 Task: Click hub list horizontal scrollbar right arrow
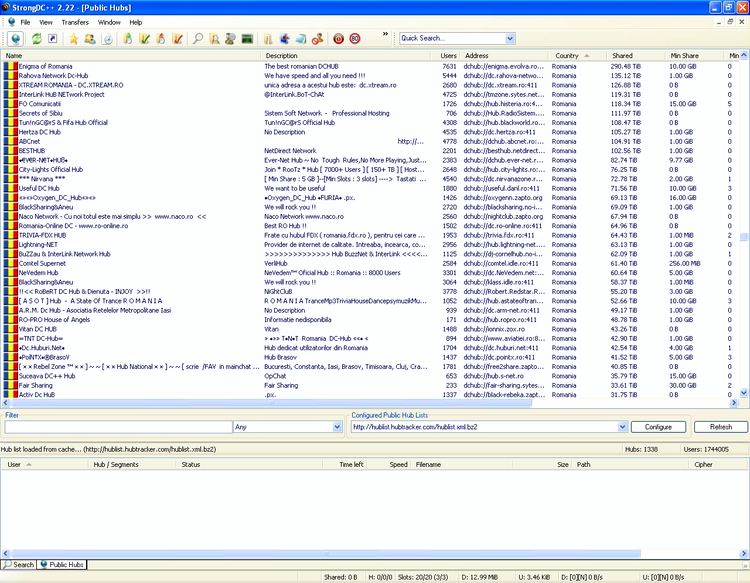[x=734, y=403]
